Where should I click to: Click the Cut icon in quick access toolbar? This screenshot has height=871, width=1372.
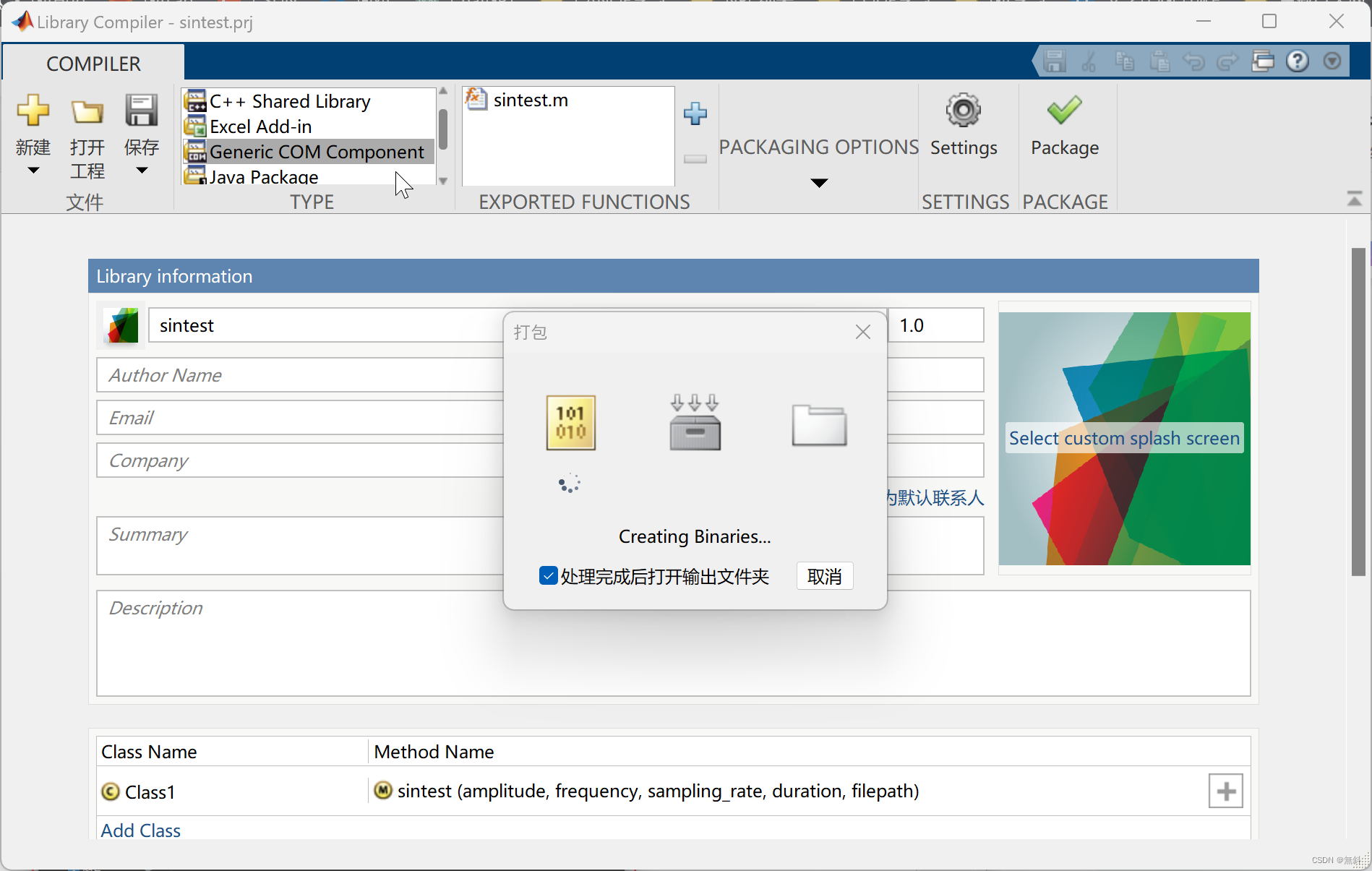click(1089, 61)
